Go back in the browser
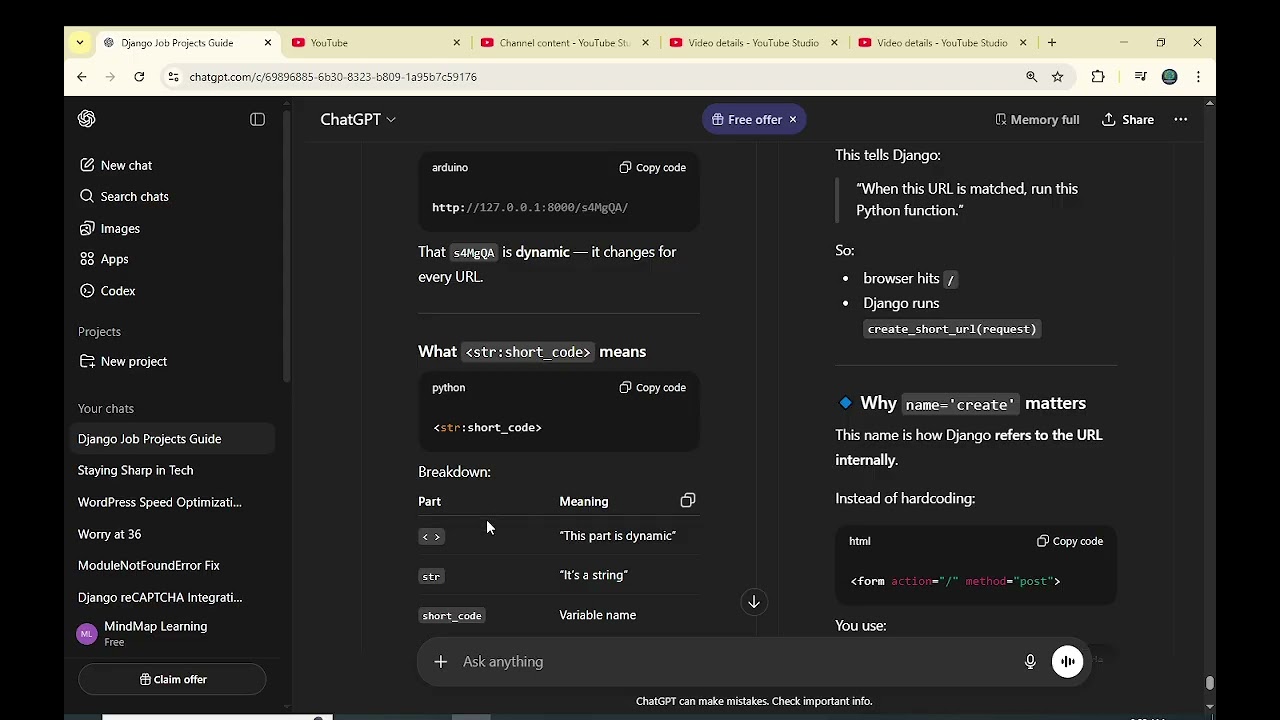 pos(82,77)
